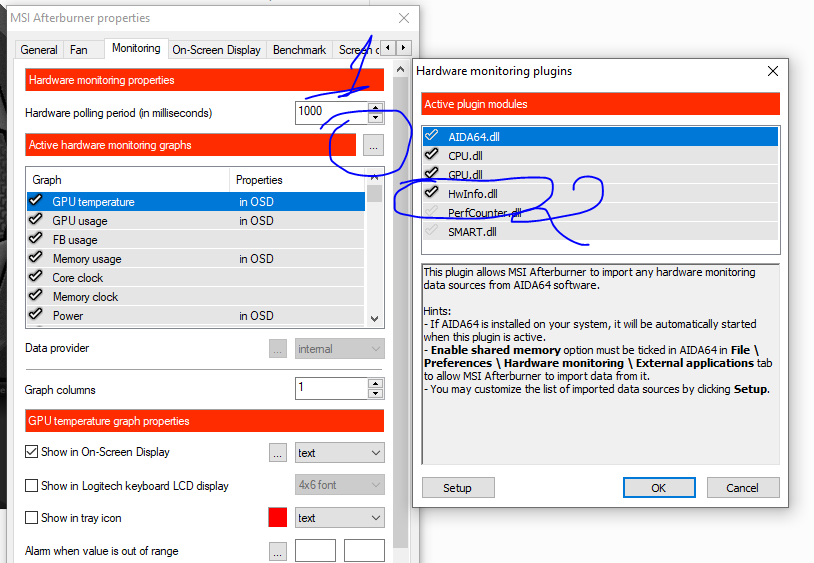Select the HwInfo.dll plugin row
Viewport: 814px width, 563px height.
coord(600,194)
